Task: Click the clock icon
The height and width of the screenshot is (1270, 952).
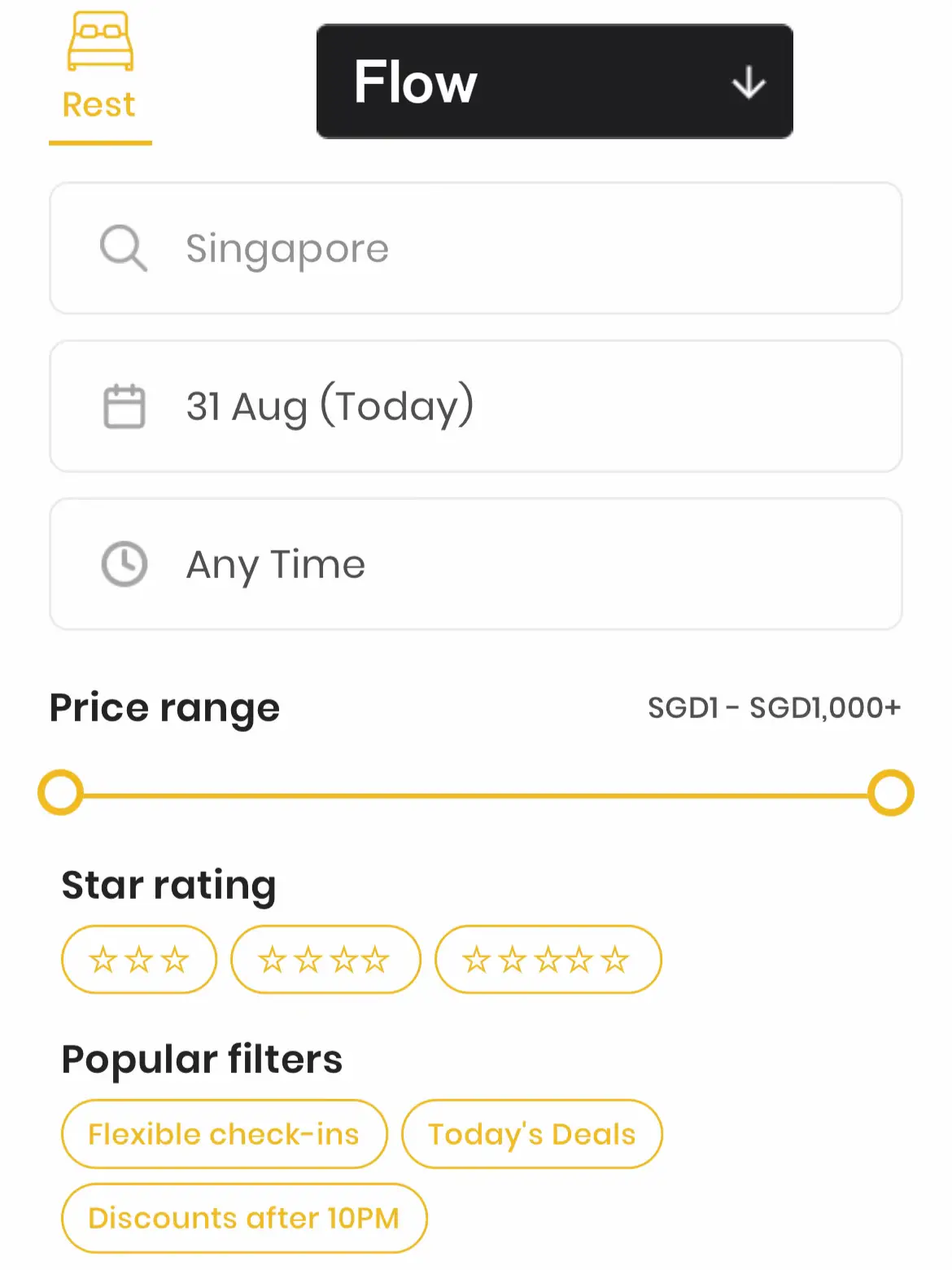Action: (124, 563)
